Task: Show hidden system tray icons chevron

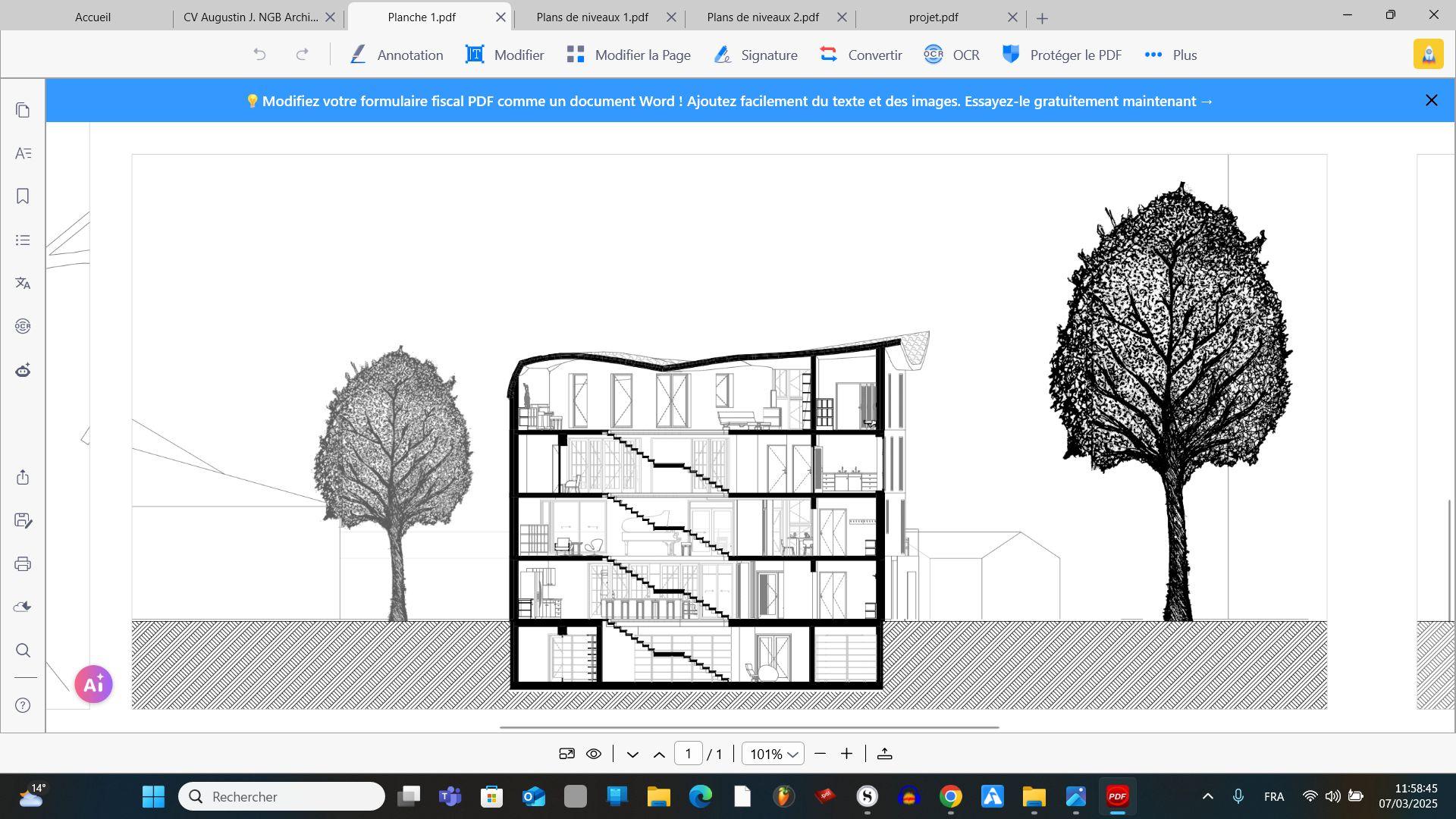Action: tap(1208, 796)
